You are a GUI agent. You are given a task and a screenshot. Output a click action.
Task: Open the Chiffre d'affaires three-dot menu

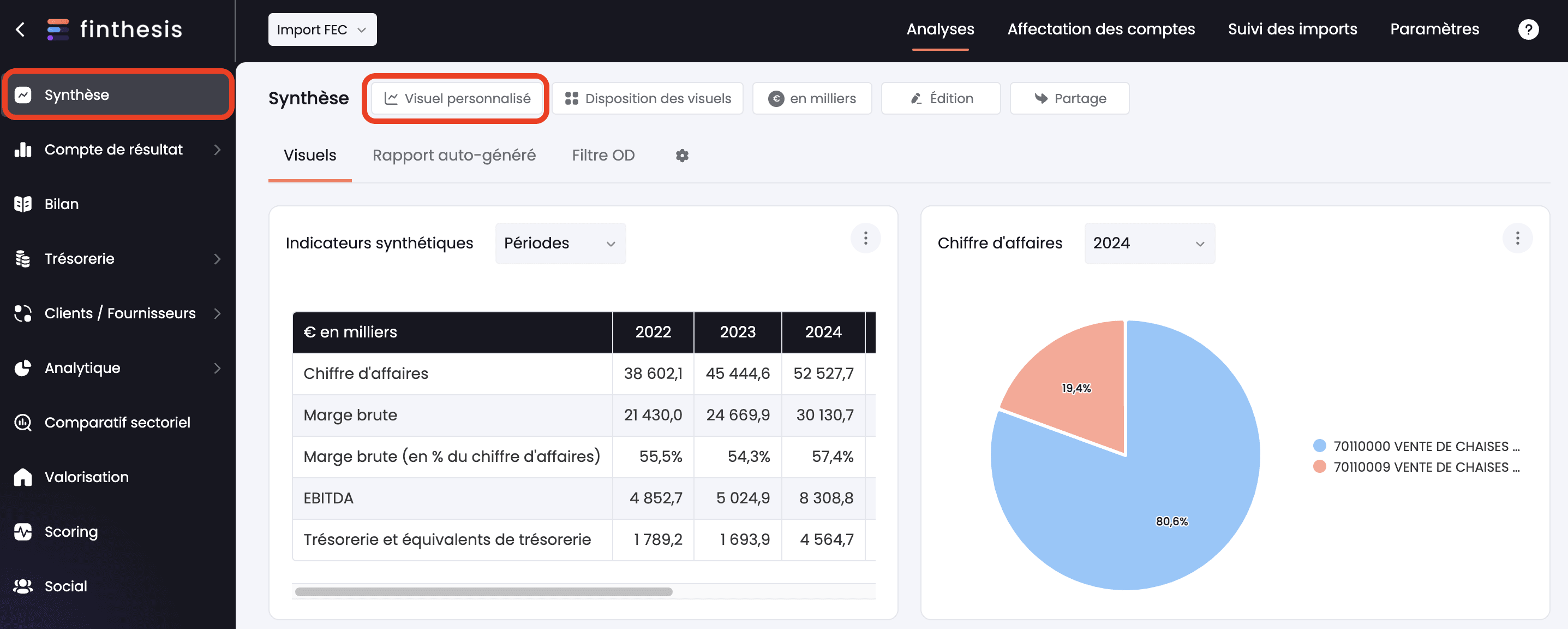pyautogui.click(x=1517, y=238)
